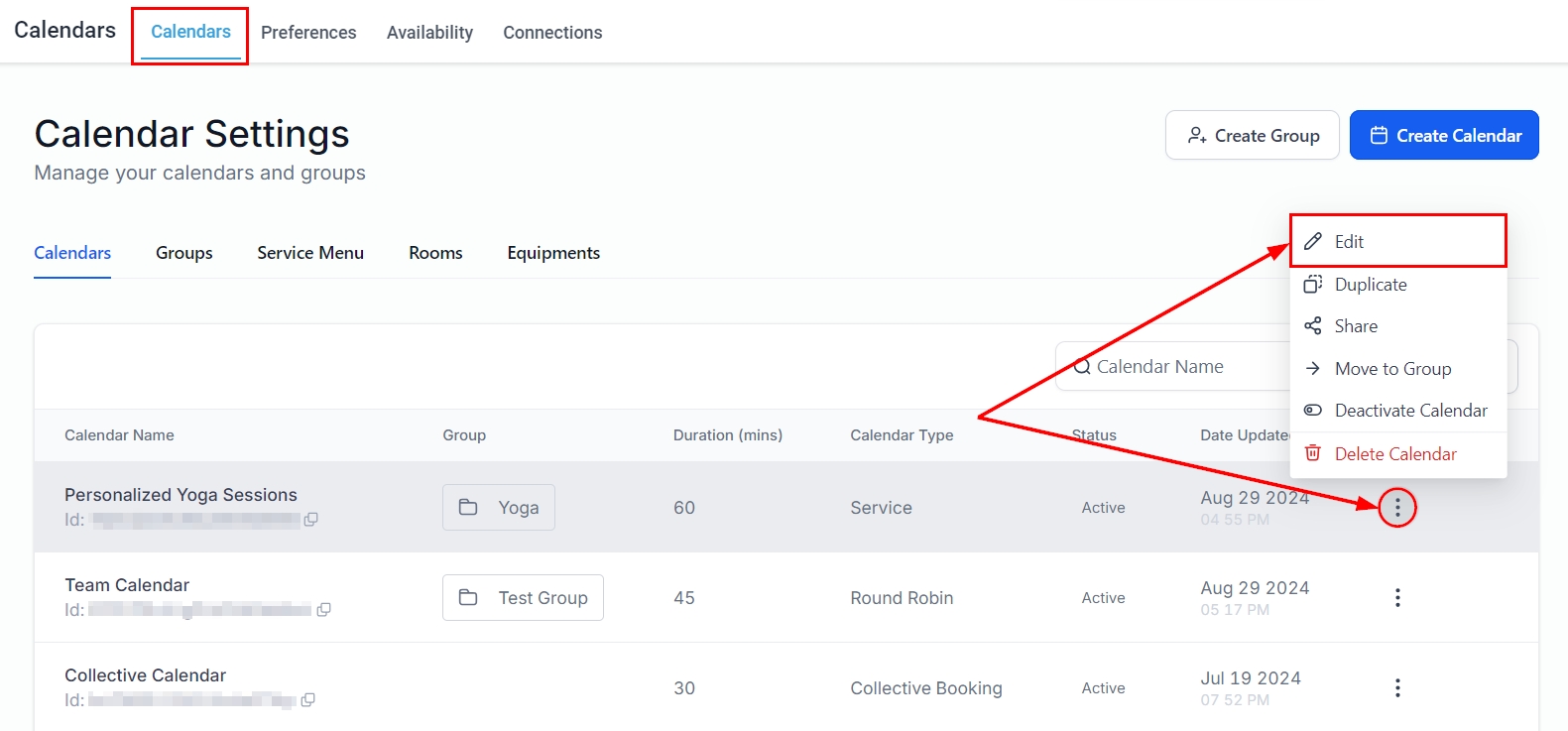Click the Yoga group tag

coord(498,508)
